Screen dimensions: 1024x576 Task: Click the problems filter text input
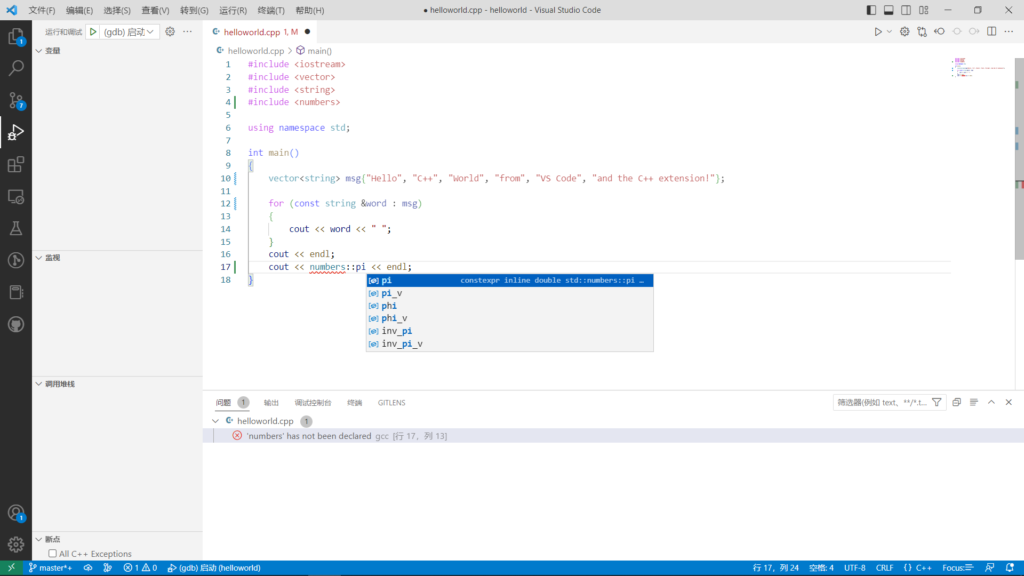(880, 402)
